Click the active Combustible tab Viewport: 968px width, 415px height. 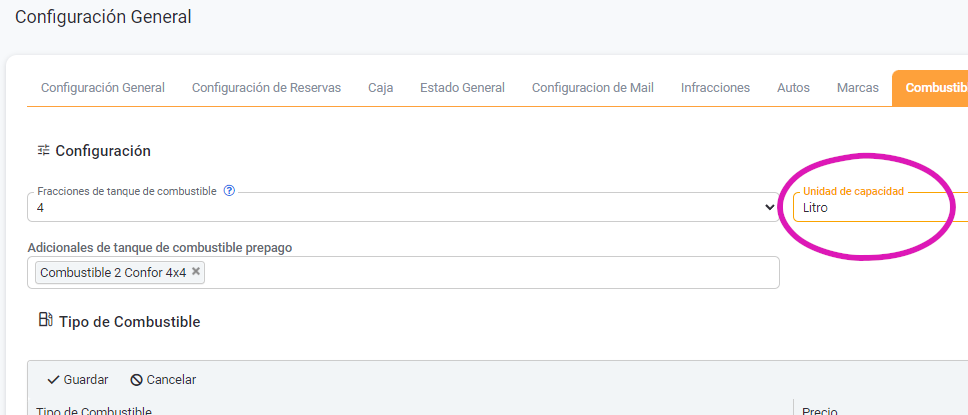[935, 88]
